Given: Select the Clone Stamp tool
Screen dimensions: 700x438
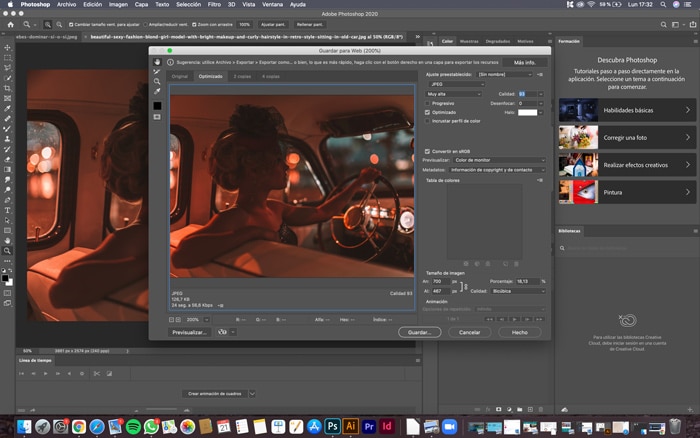Looking at the screenshot, I should (7, 139).
